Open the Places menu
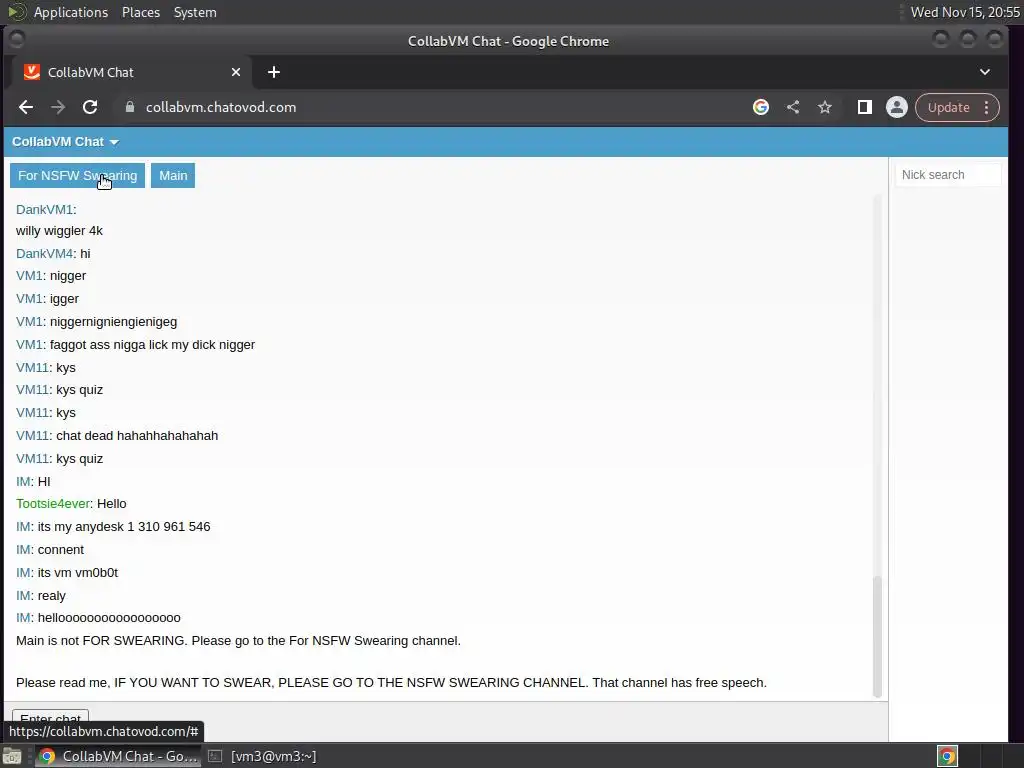This screenshot has height=768, width=1024. (141, 12)
